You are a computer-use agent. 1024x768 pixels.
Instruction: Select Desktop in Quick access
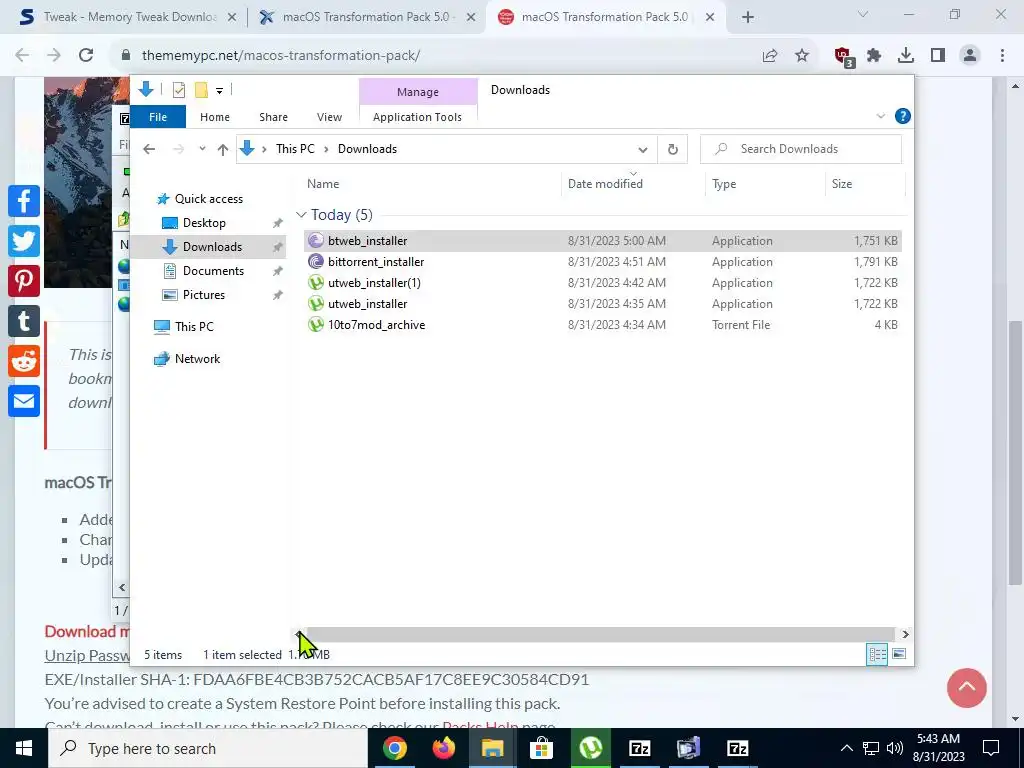pos(204,223)
